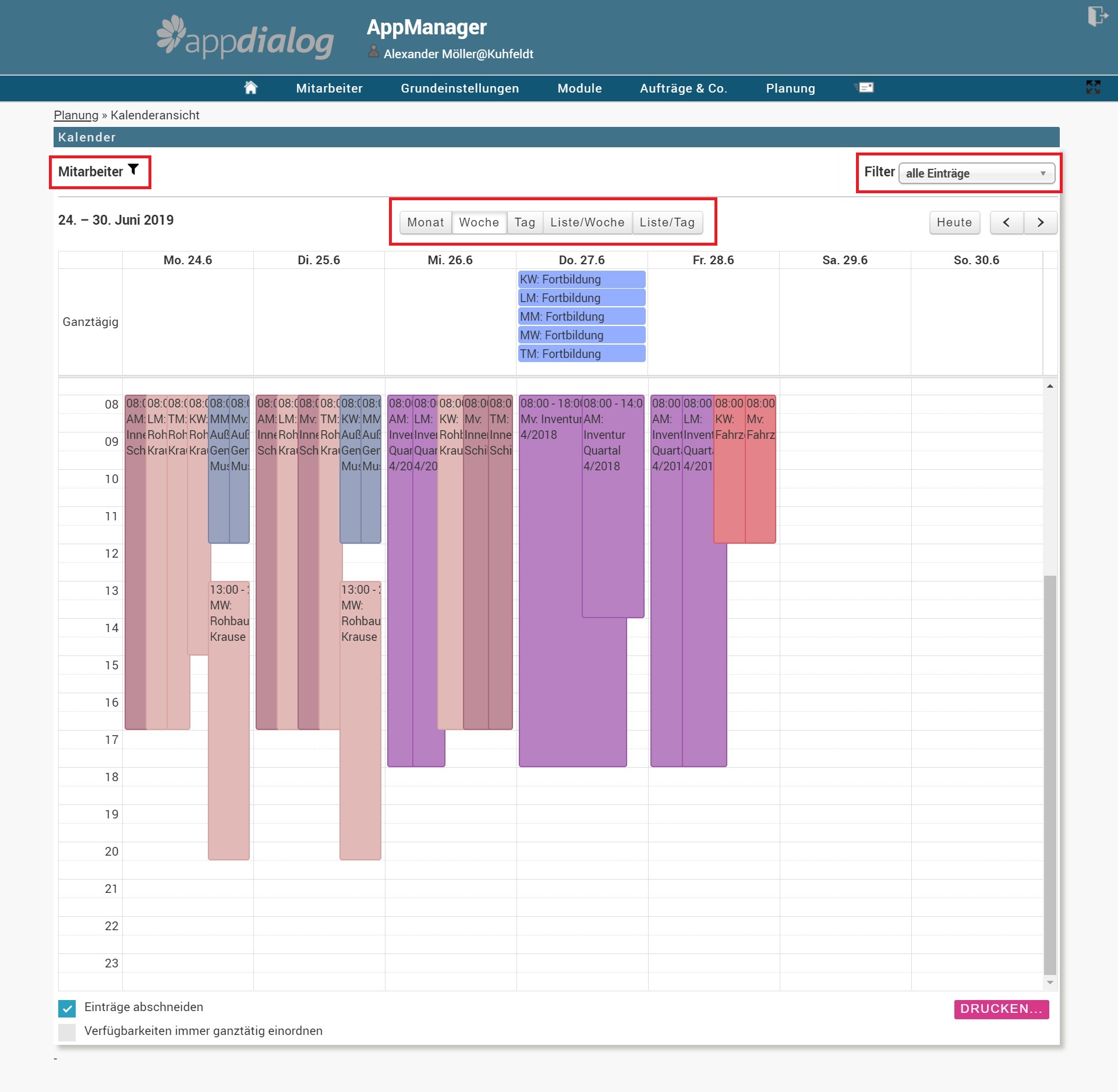Click the Mitarbeiter filter heading
Viewport: 1118px width, 1092px height.
(90, 172)
